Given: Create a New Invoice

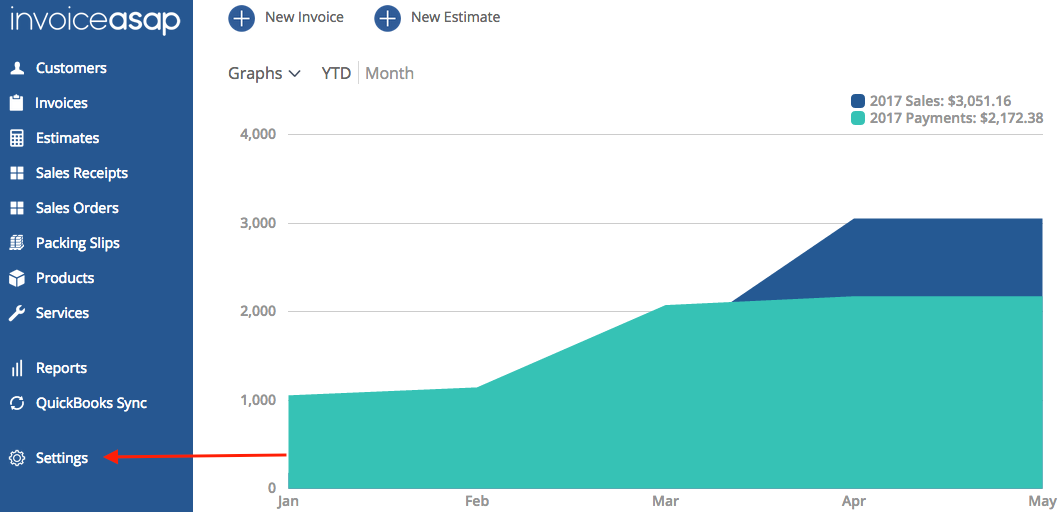Looking at the screenshot, I should pos(287,17).
